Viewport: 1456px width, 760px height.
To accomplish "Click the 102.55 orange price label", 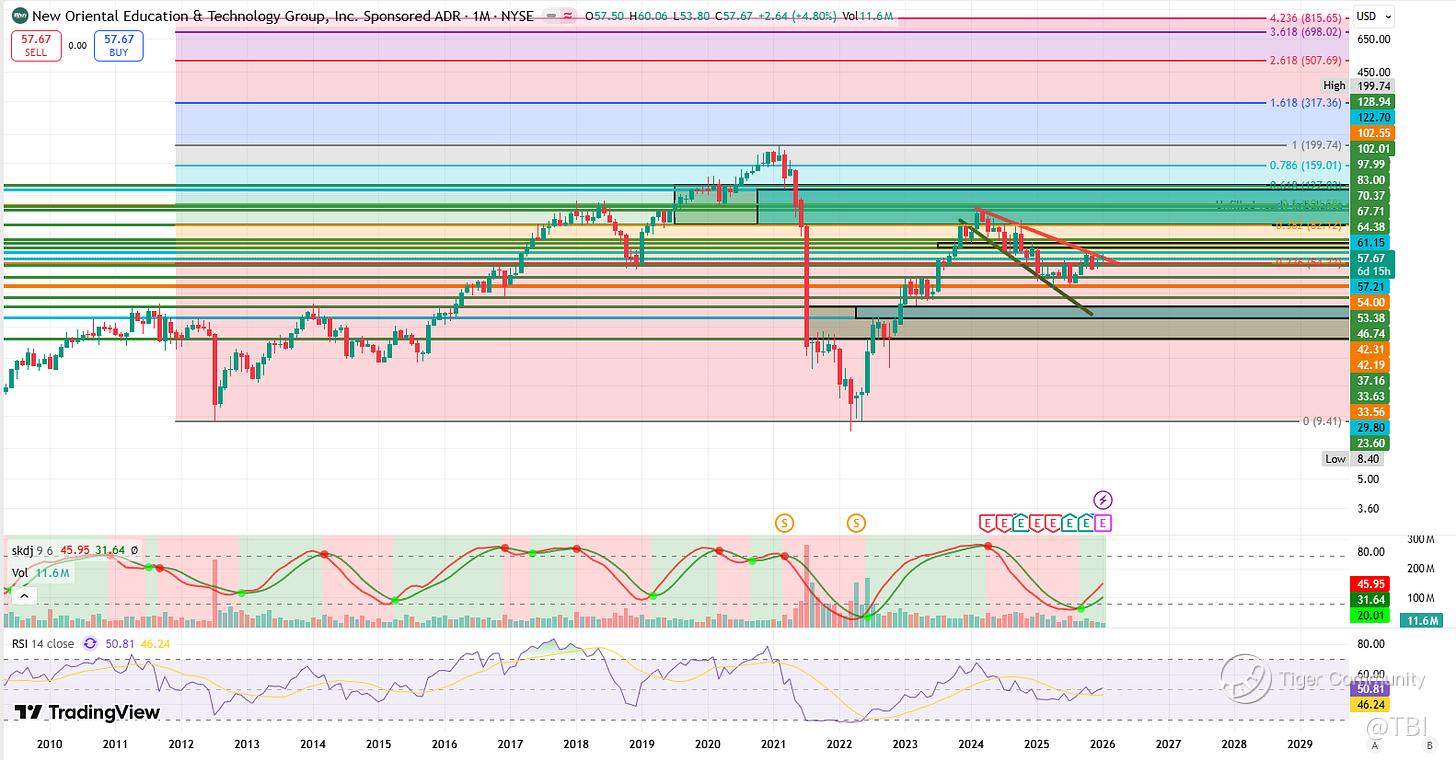I will click(1371, 133).
